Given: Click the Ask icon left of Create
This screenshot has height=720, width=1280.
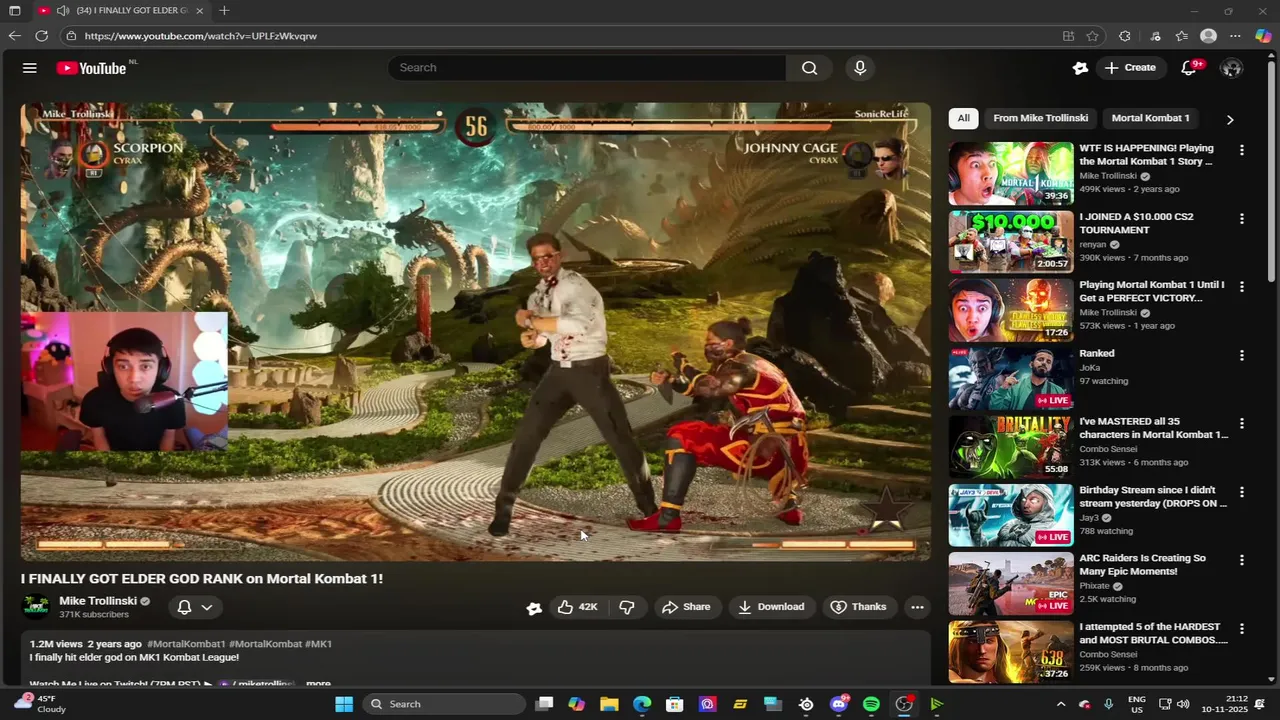Looking at the screenshot, I should pyautogui.click(x=1080, y=68).
